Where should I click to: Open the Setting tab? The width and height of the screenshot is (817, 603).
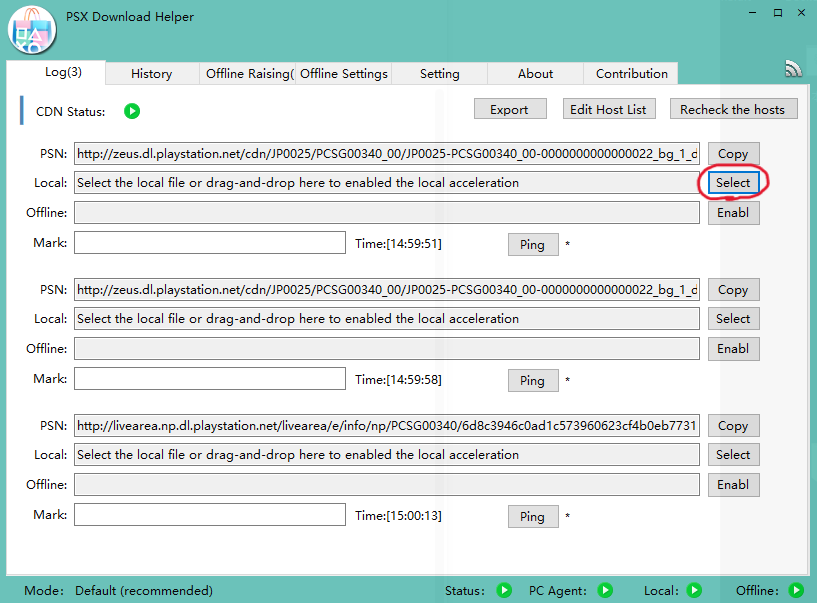click(x=439, y=73)
